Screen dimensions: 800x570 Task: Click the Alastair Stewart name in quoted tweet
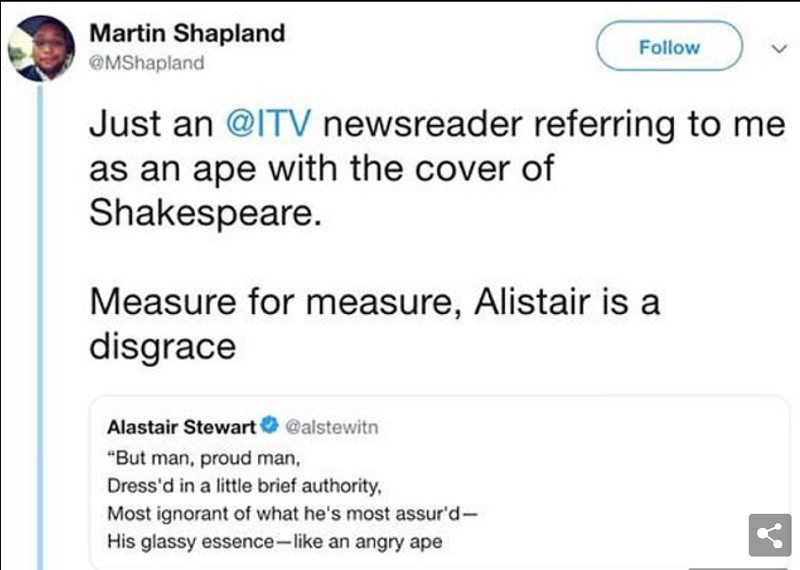coord(181,427)
